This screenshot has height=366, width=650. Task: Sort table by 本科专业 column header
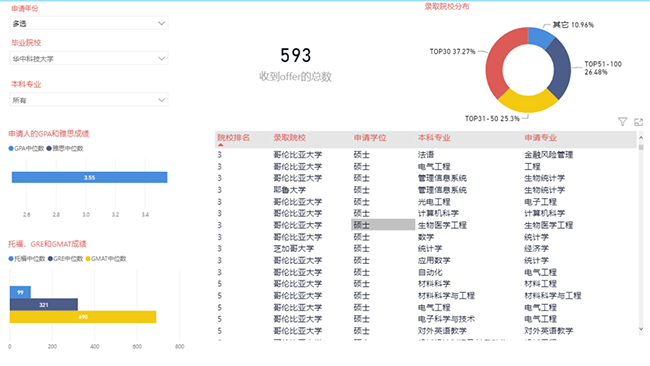tap(434, 138)
